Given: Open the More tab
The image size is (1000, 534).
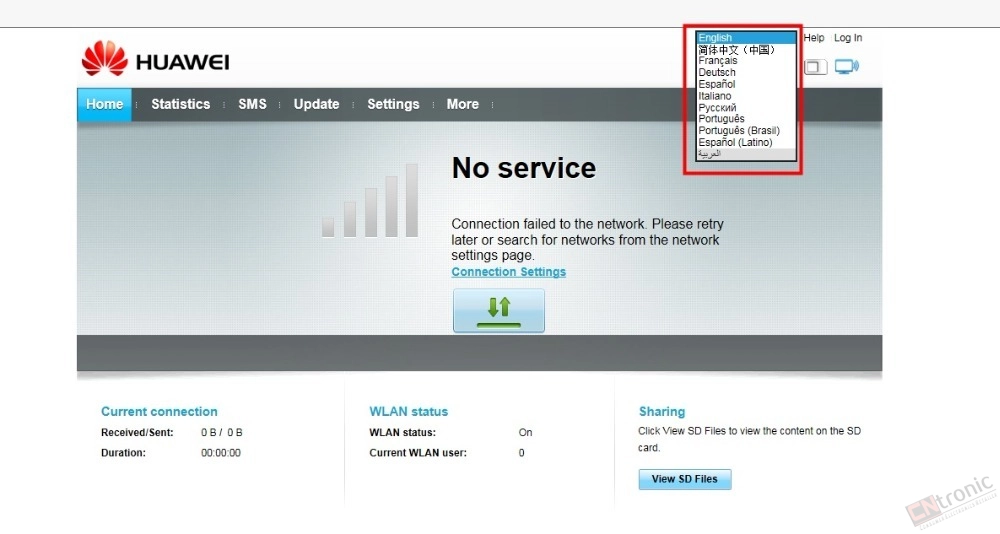Looking at the screenshot, I should (x=463, y=104).
